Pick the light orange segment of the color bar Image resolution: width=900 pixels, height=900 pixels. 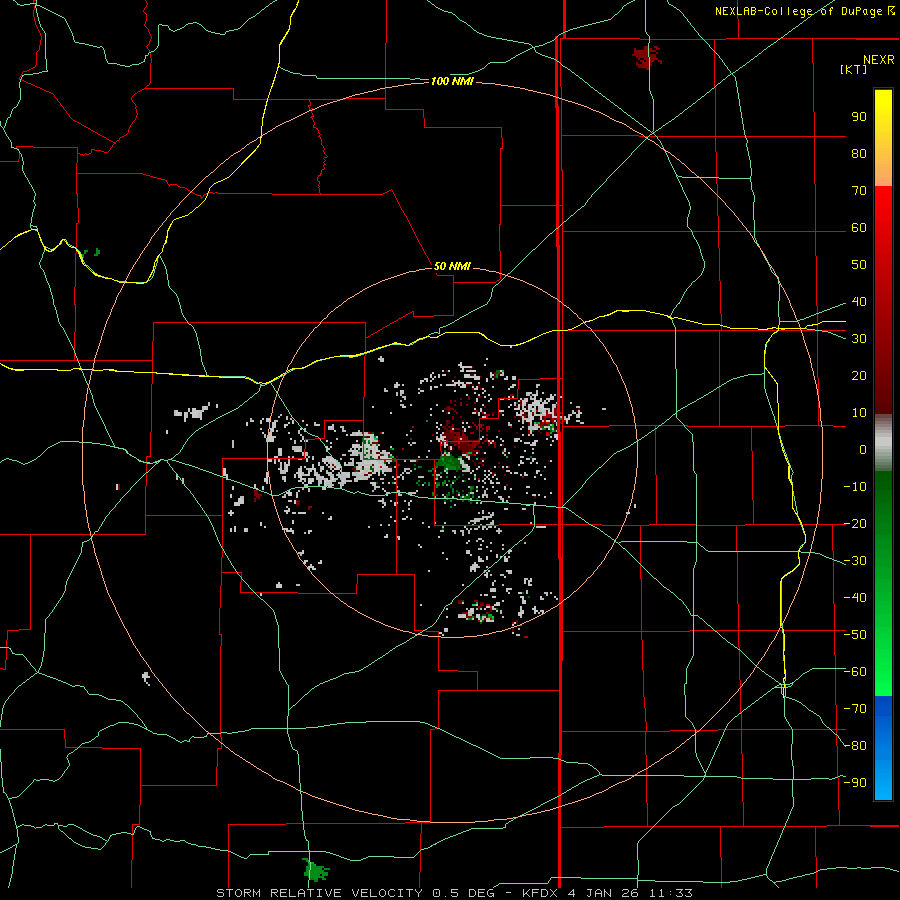pyautogui.click(x=883, y=171)
